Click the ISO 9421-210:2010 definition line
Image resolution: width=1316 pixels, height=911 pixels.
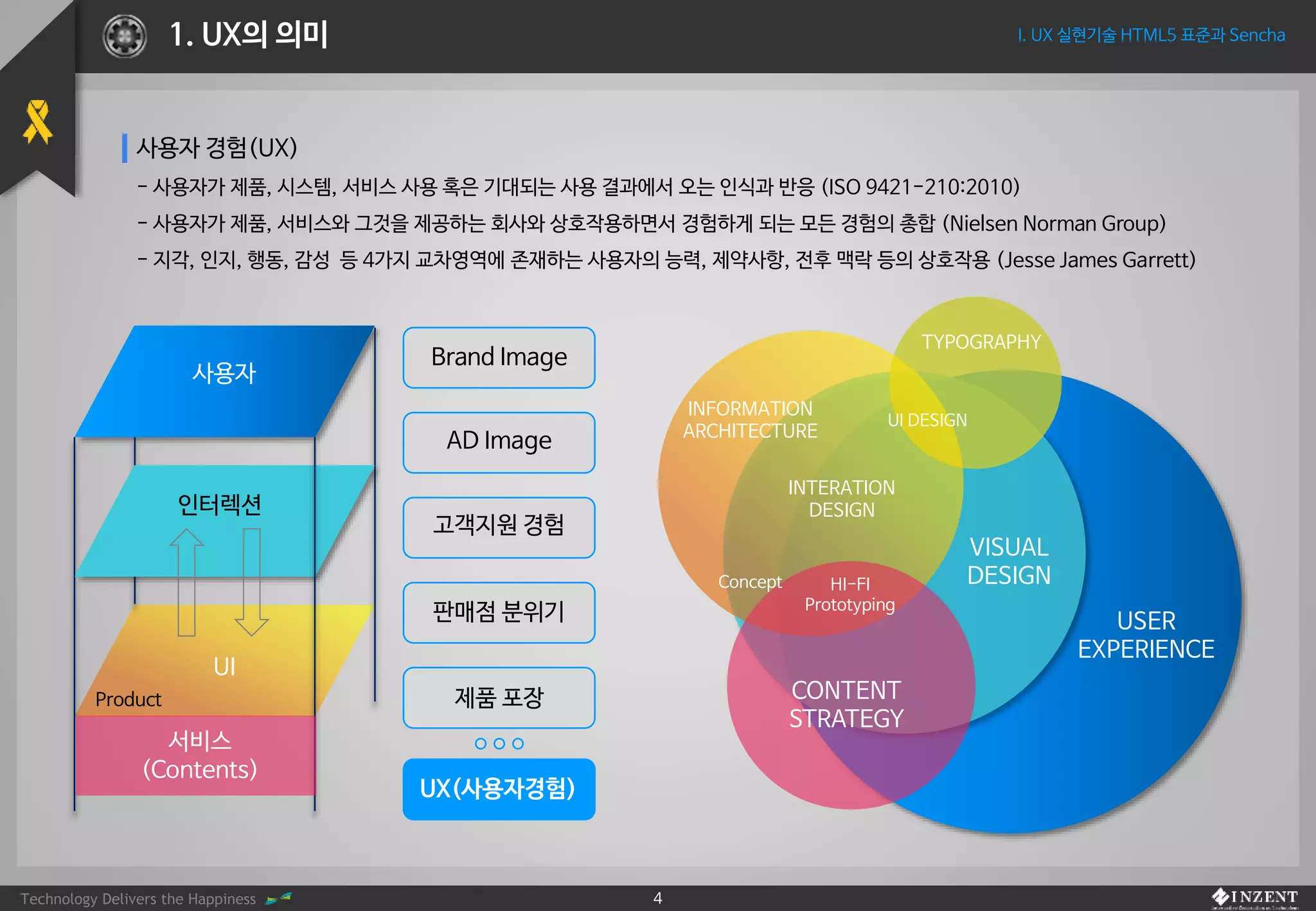pos(578,187)
